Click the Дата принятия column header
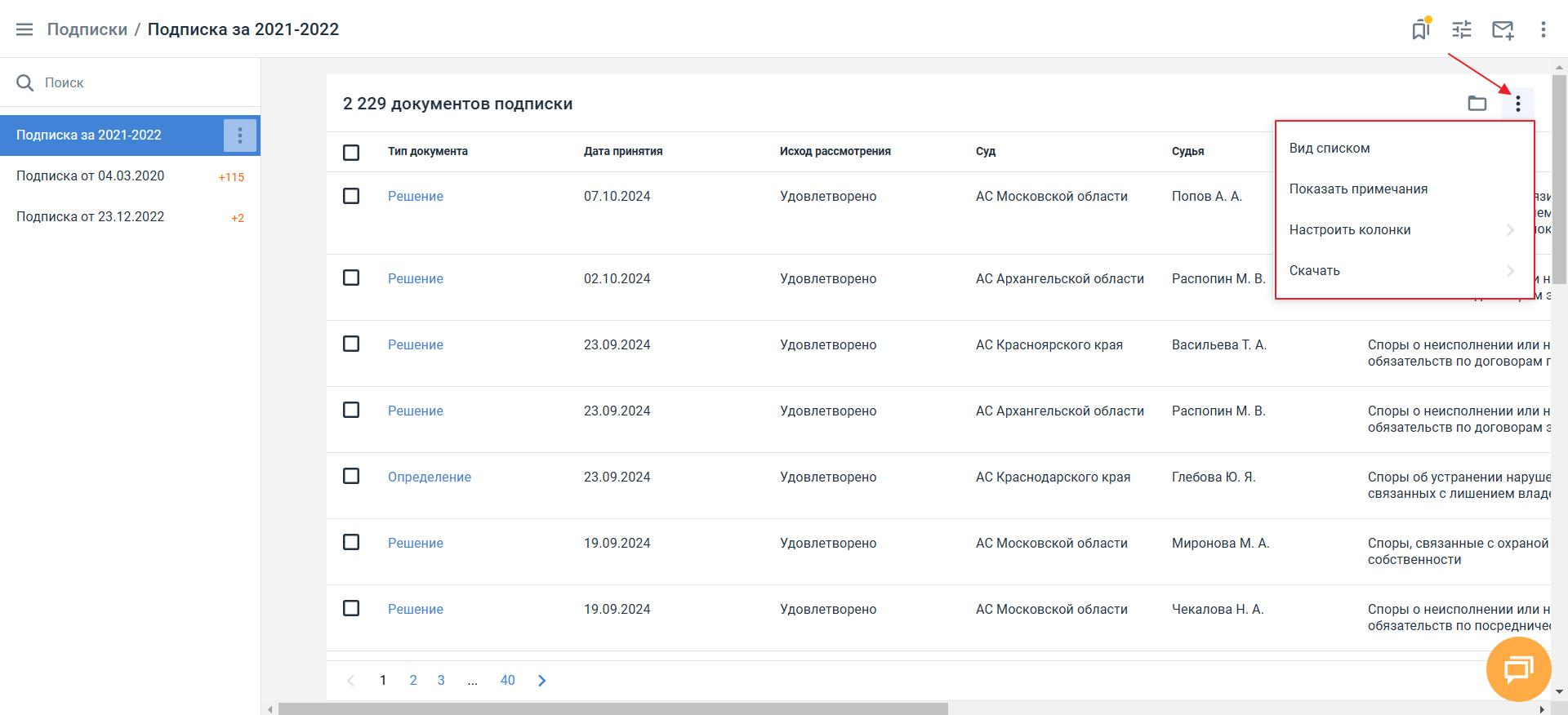Viewport: 1568px width, 715px height. point(623,152)
